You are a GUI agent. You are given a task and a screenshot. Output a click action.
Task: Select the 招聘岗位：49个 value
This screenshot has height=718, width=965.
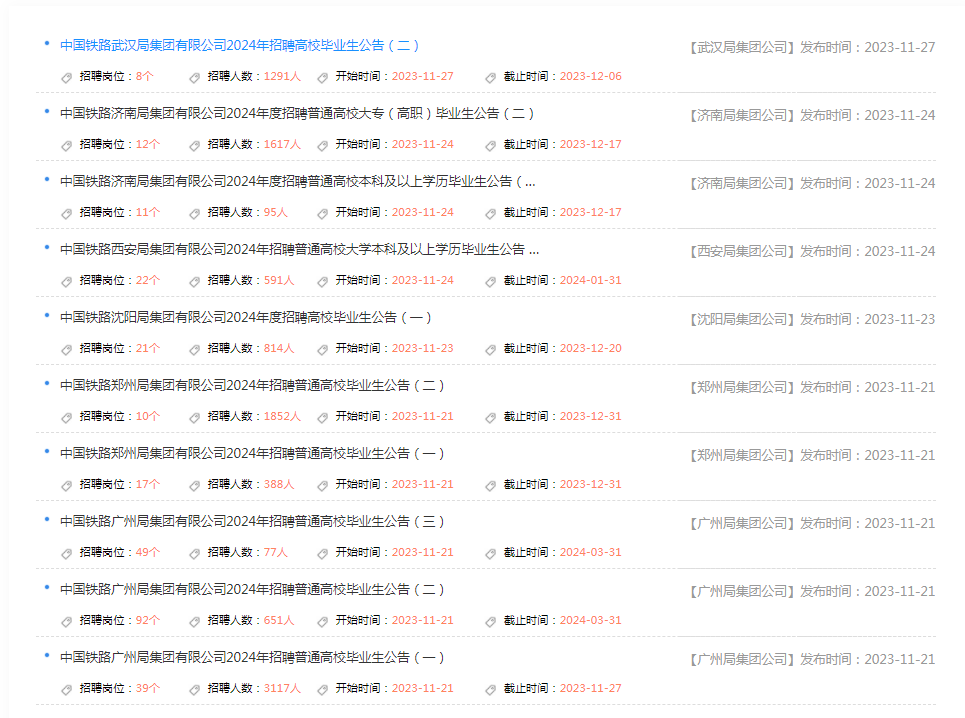coord(148,552)
